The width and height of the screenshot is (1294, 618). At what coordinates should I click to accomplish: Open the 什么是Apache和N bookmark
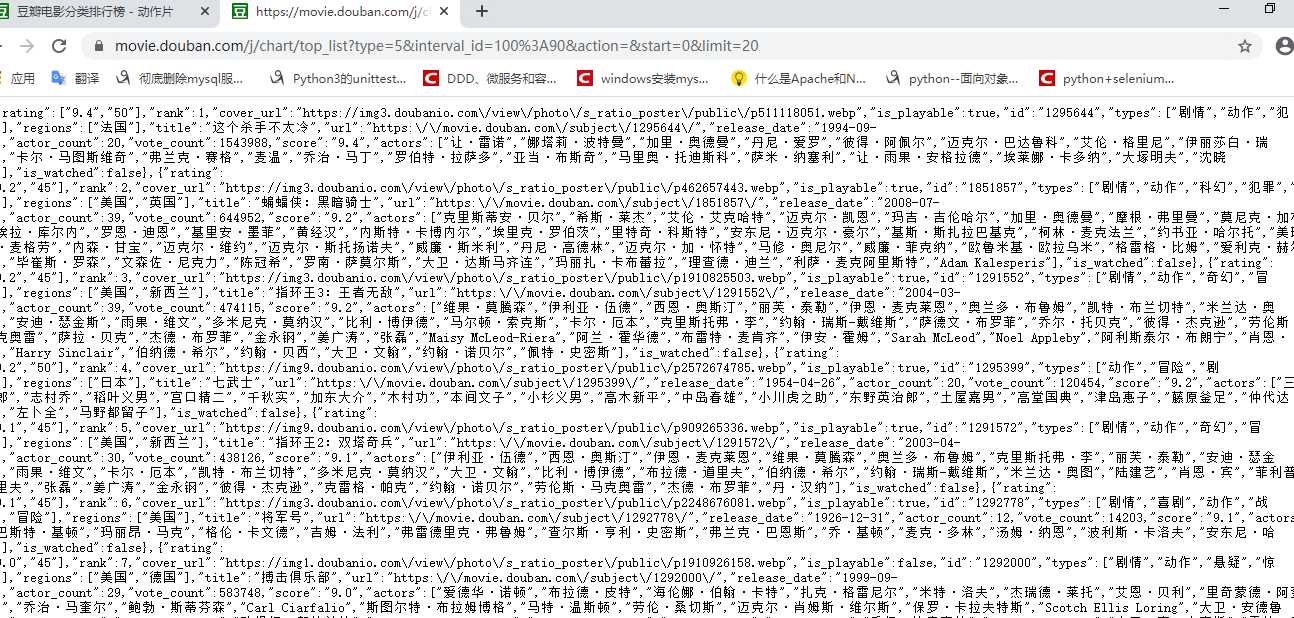point(799,78)
